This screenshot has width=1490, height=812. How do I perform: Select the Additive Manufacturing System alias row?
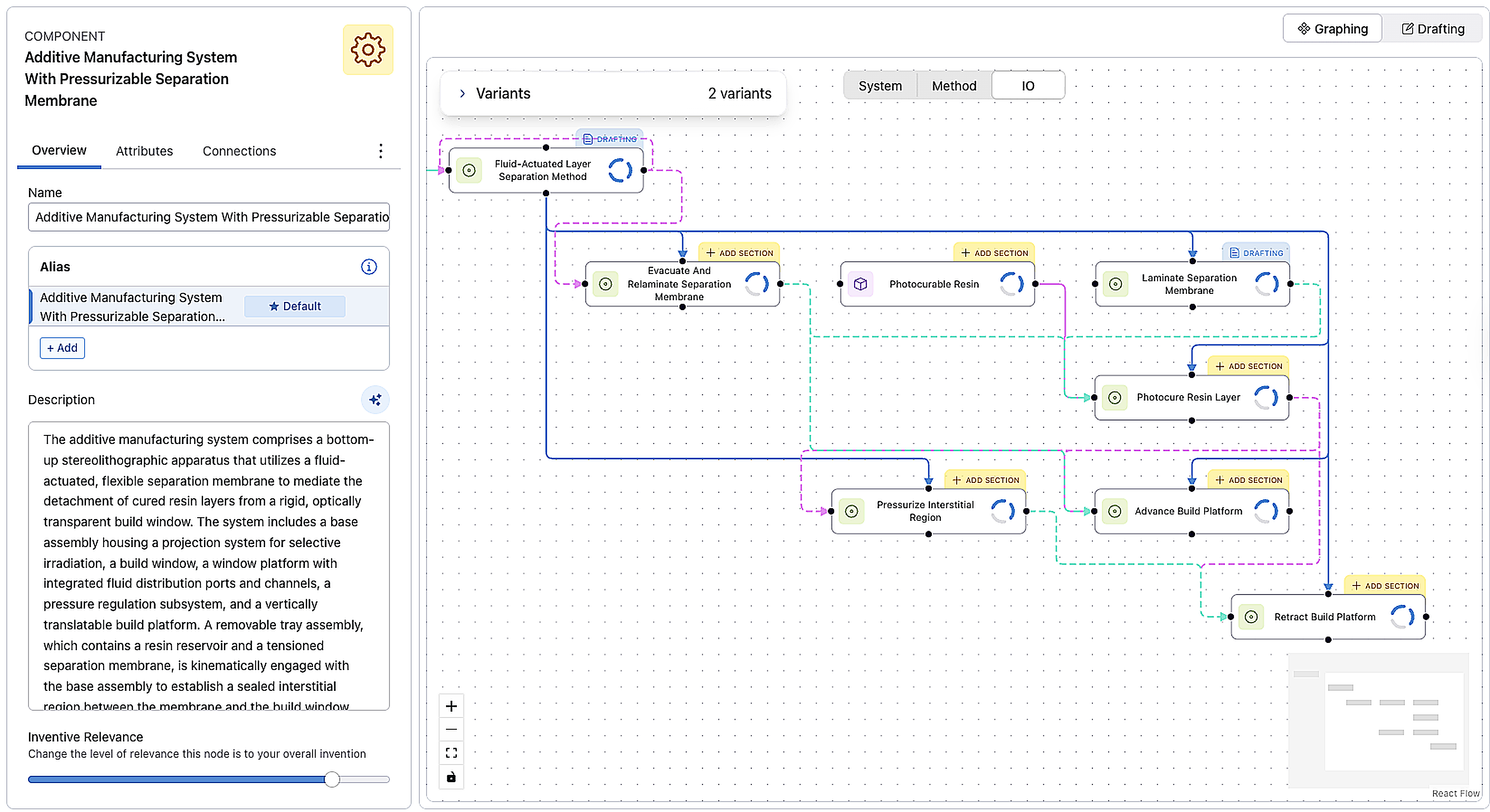(x=209, y=306)
